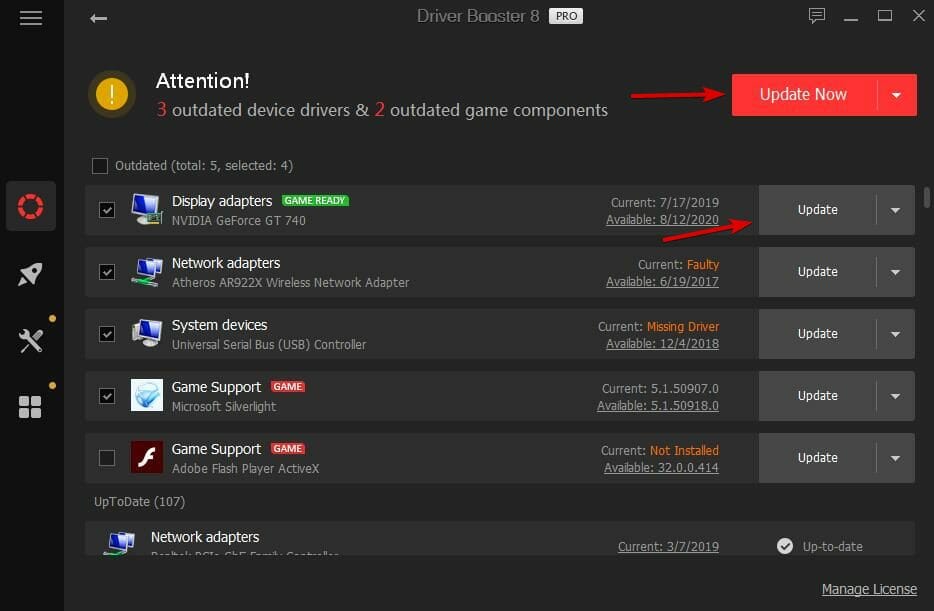This screenshot has width=934, height=611.
Task: Uncheck the Atheros Network adapters checkbox
Action: (107, 272)
